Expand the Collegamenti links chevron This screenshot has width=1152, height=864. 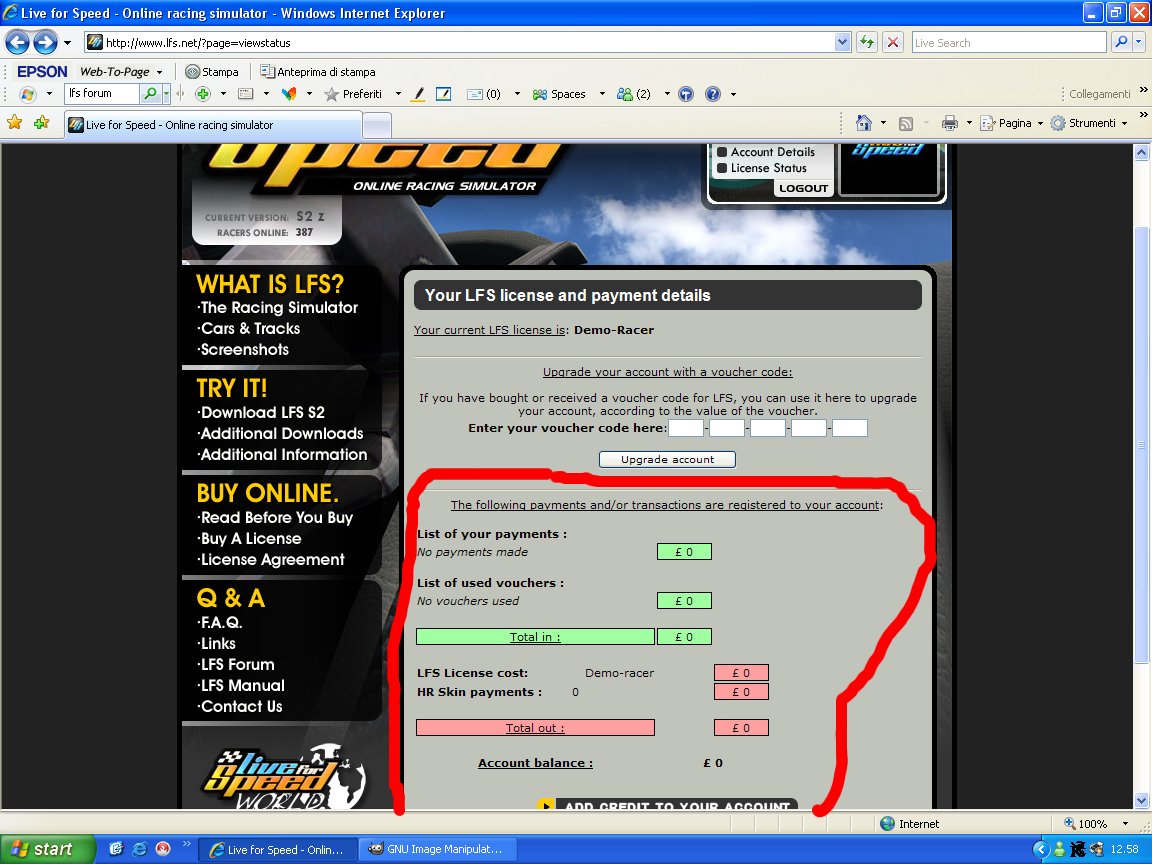tap(1143, 90)
